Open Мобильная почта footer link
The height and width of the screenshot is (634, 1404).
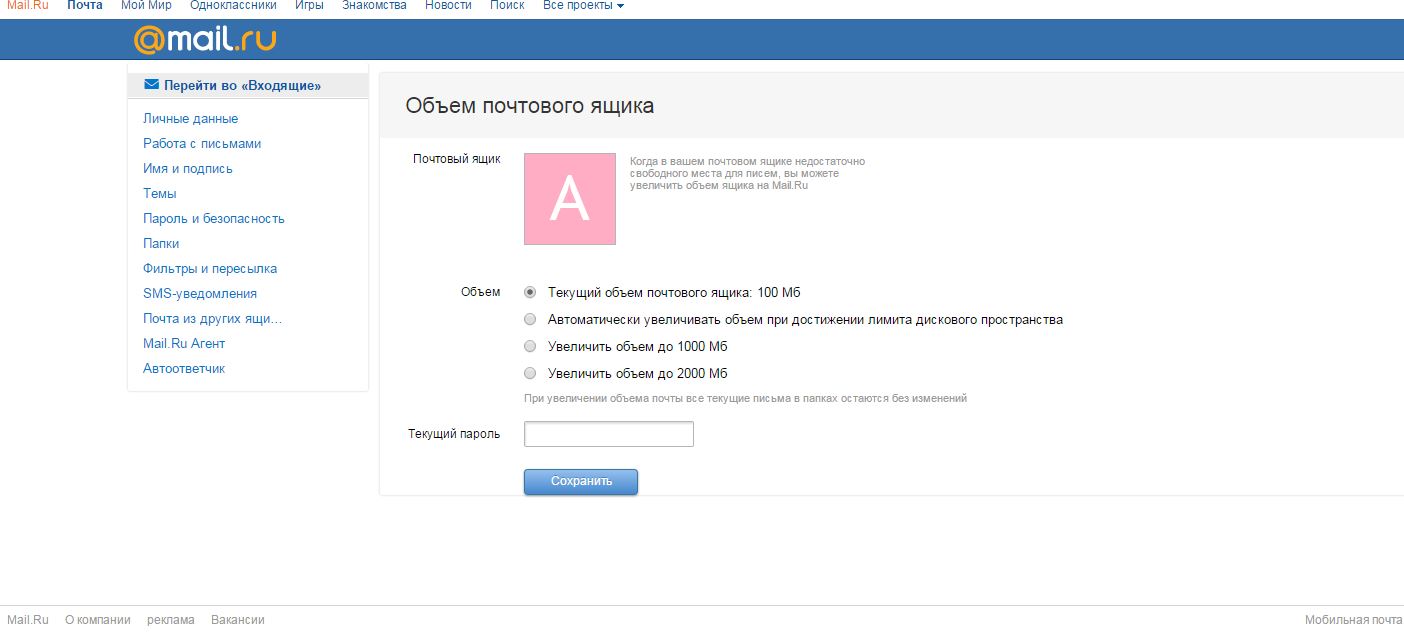pyautogui.click(x=1354, y=620)
